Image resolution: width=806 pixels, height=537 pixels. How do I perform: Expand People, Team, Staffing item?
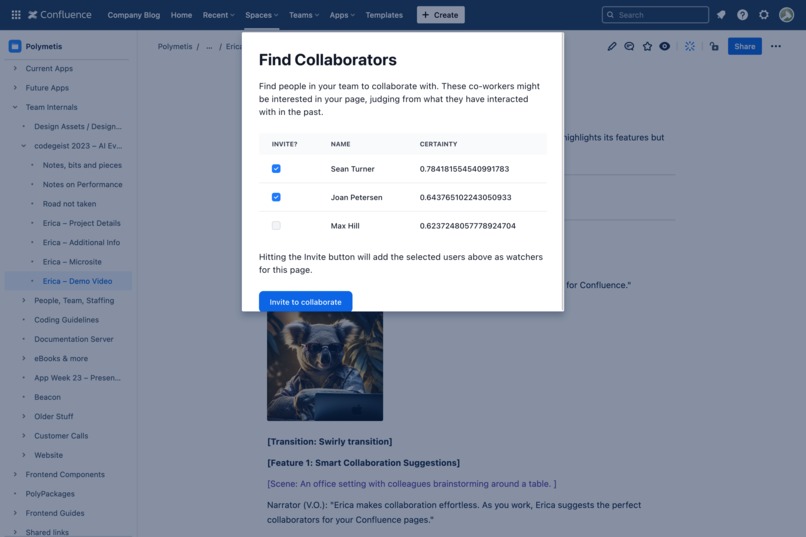[24, 300]
